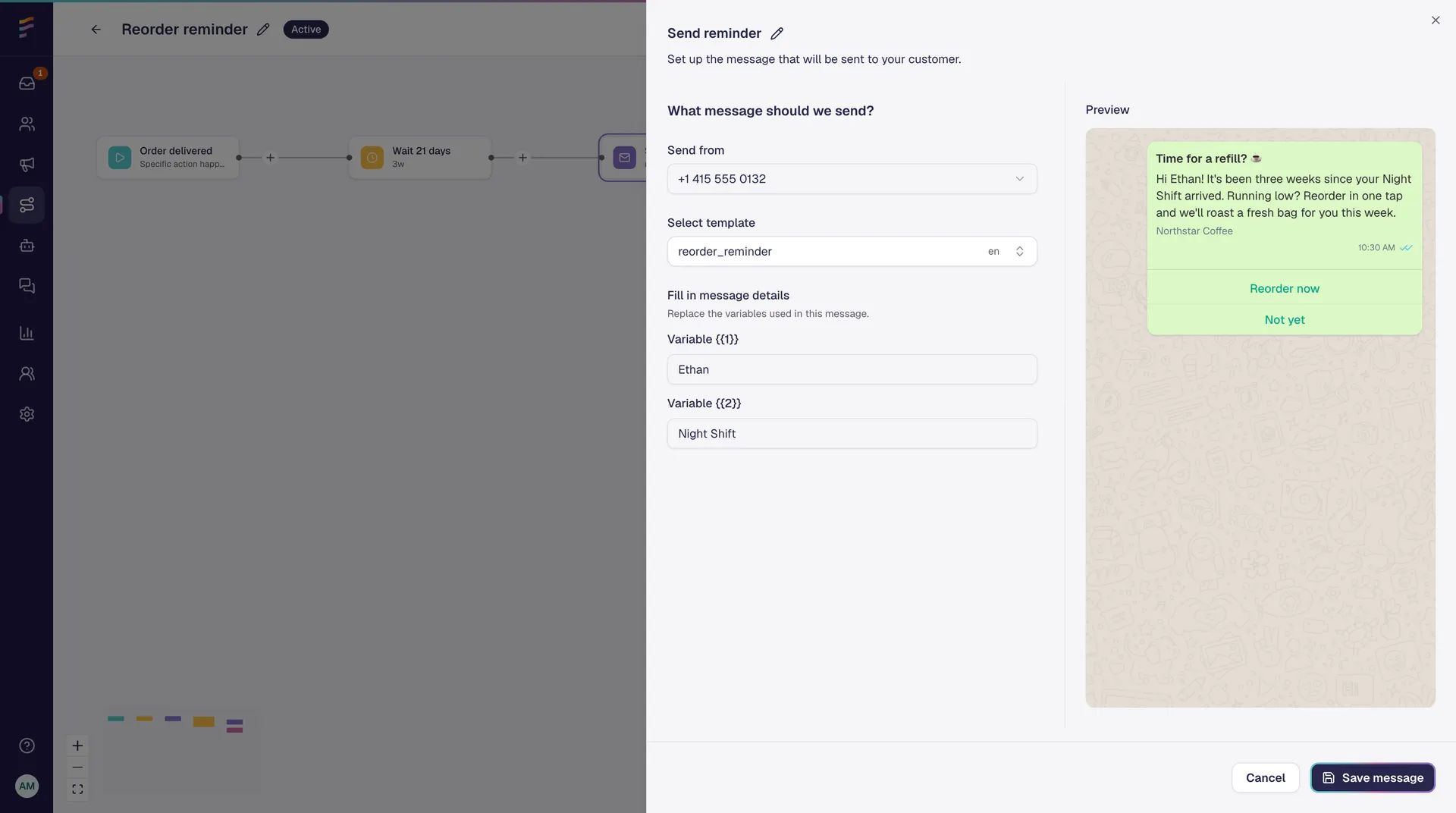Add a step after Wait 21 days
Viewport: 1456px width, 813px height.
(x=522, y=158)
